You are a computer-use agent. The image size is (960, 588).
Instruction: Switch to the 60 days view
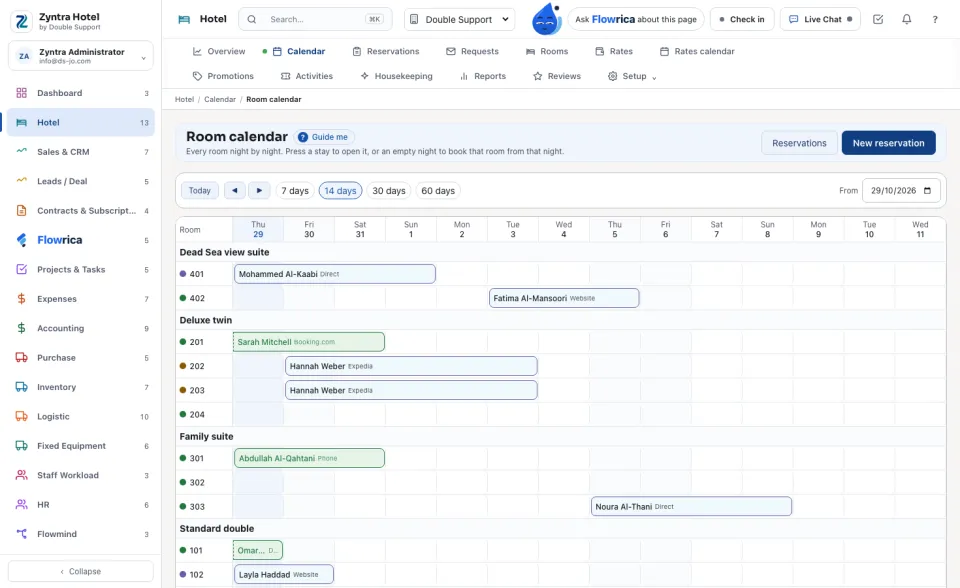coord(438,190)
